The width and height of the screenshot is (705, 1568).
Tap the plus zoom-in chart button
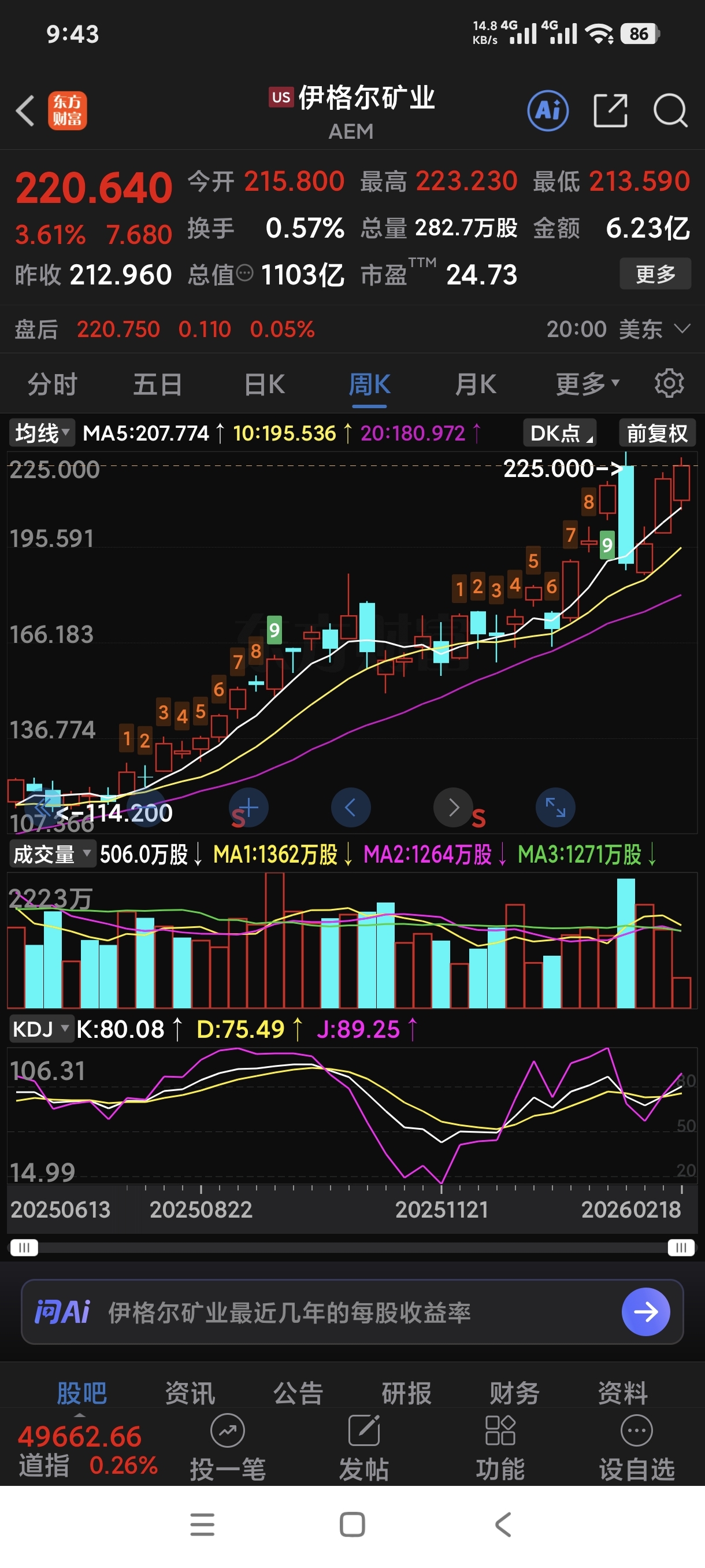pyautogui.click(x=249, y=808)
